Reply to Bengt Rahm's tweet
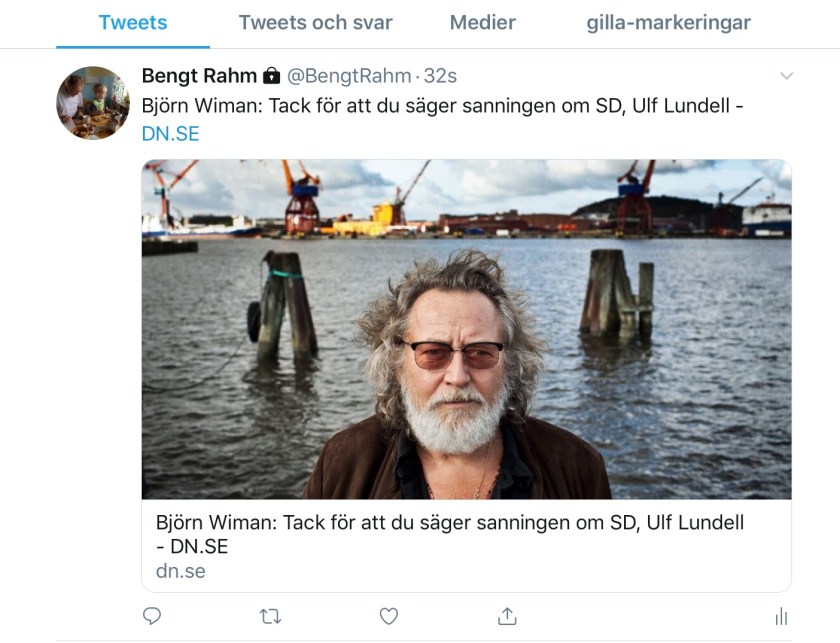This screenshot has width=840, height=643. coord(152,616)
